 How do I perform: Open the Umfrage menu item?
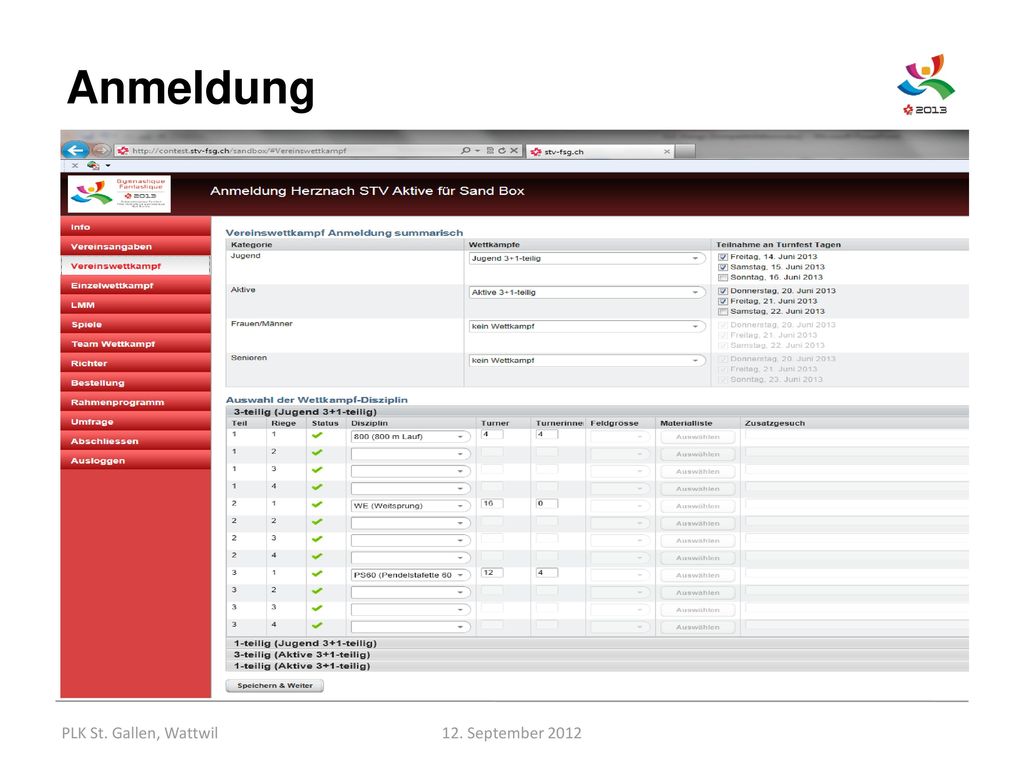point(136,422)
